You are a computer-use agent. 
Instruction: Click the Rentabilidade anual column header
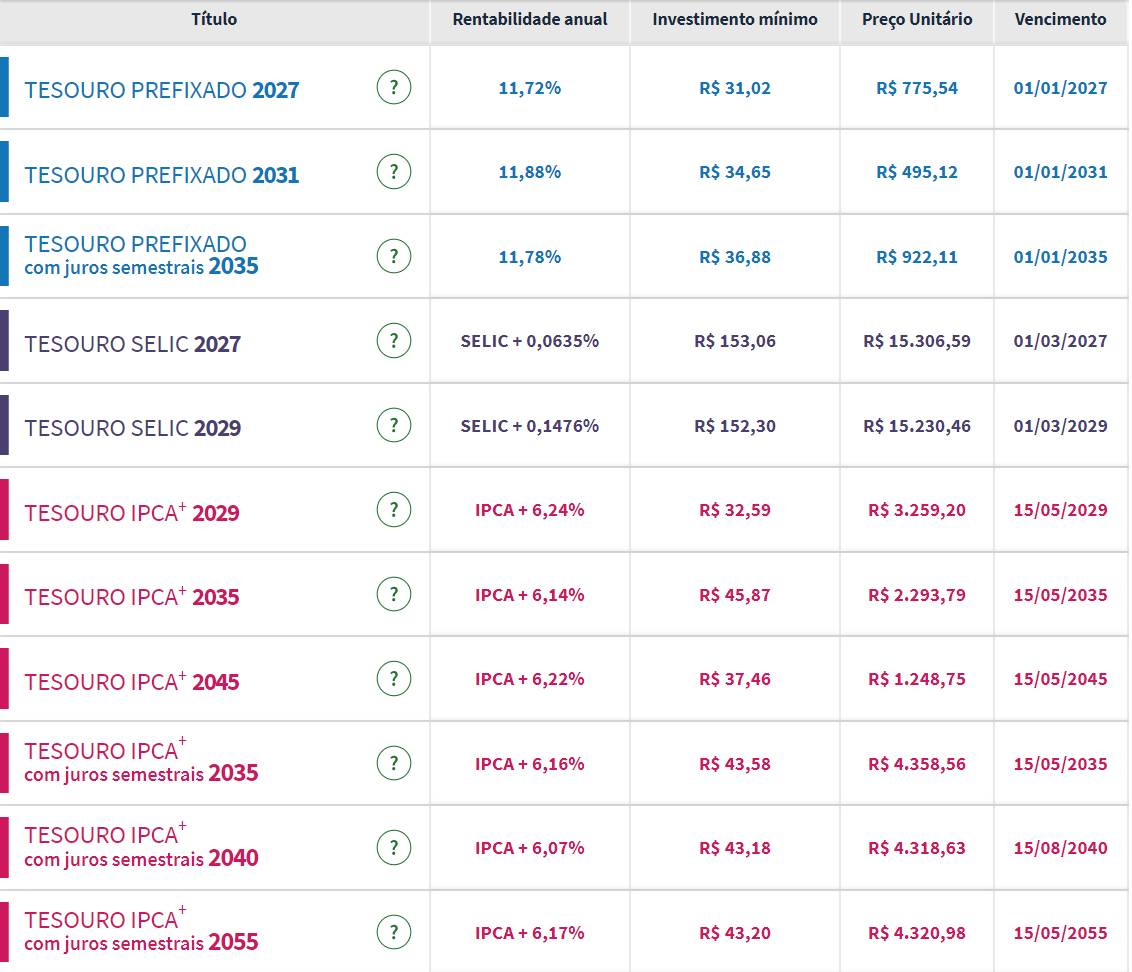pos(530,20)
